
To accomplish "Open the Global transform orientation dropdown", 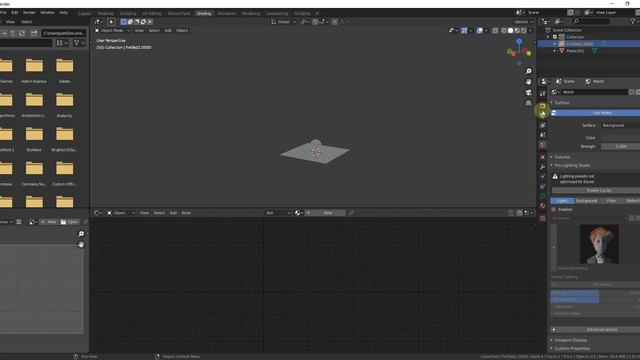I will click(x=284, y=22).
